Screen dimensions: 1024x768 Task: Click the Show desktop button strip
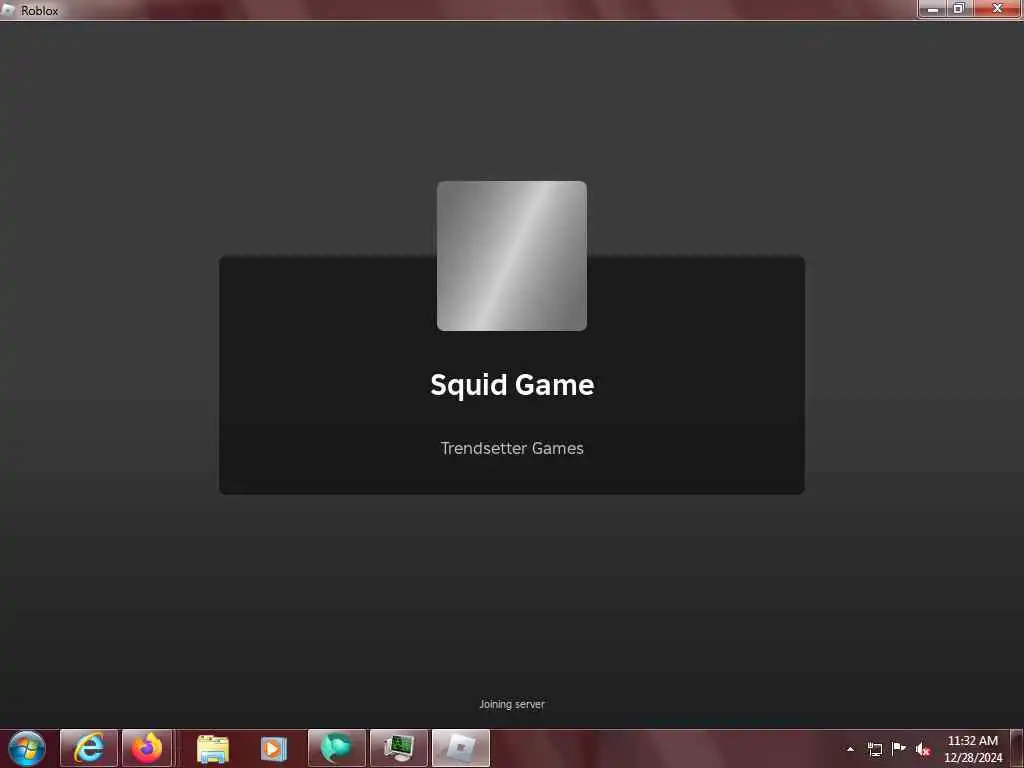1018,748
